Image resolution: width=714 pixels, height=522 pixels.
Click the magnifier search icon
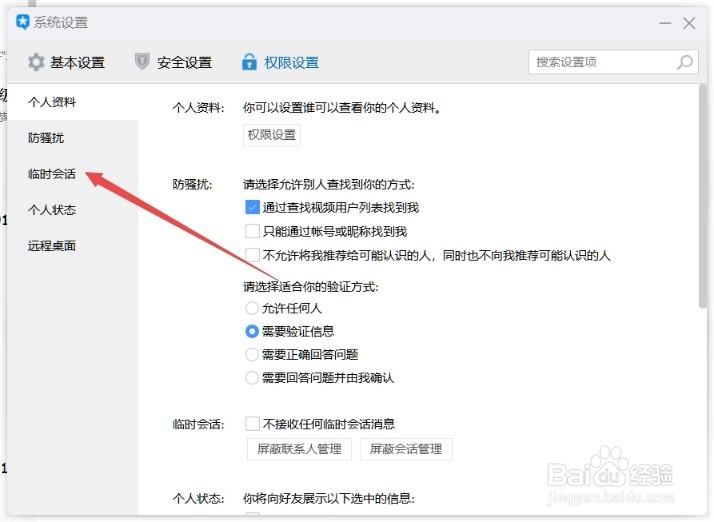(x=685, y=62)
